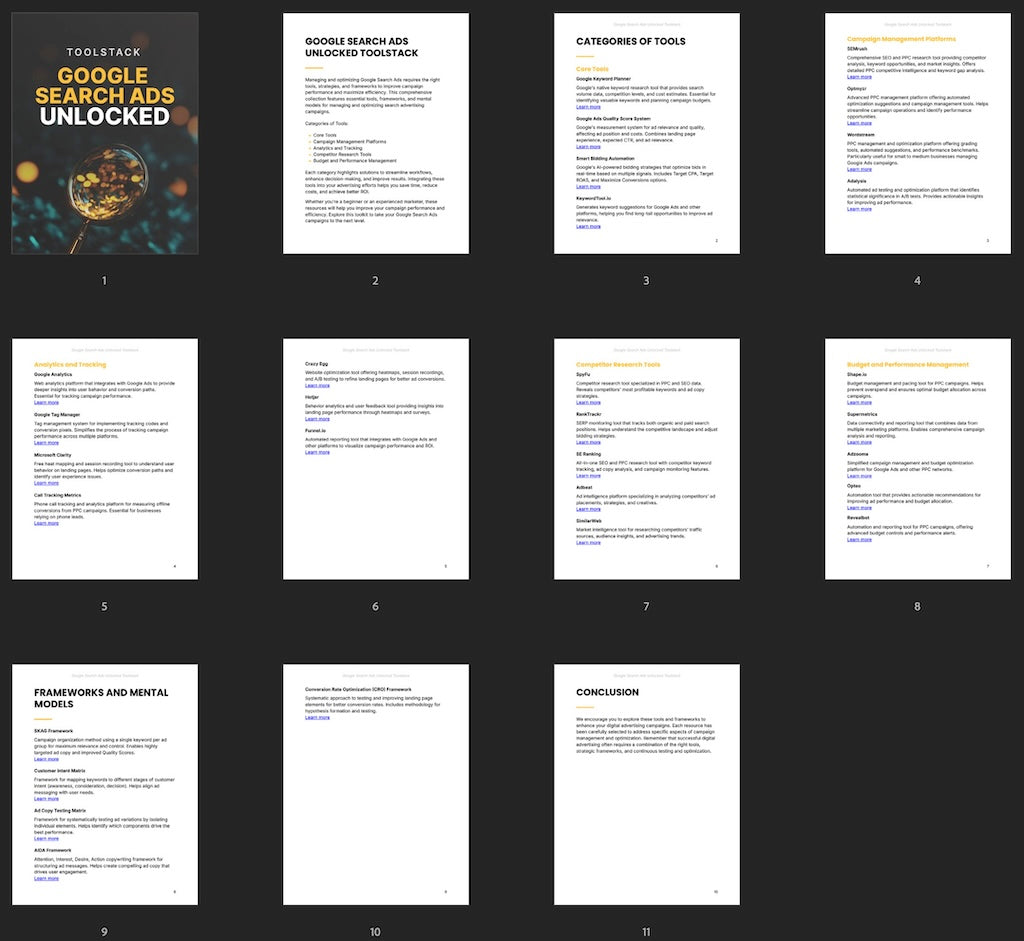This screenshot has width=1024, height=941.
Task: Click Learn more beneath SpyFu description
Action: tap(588, 403)
